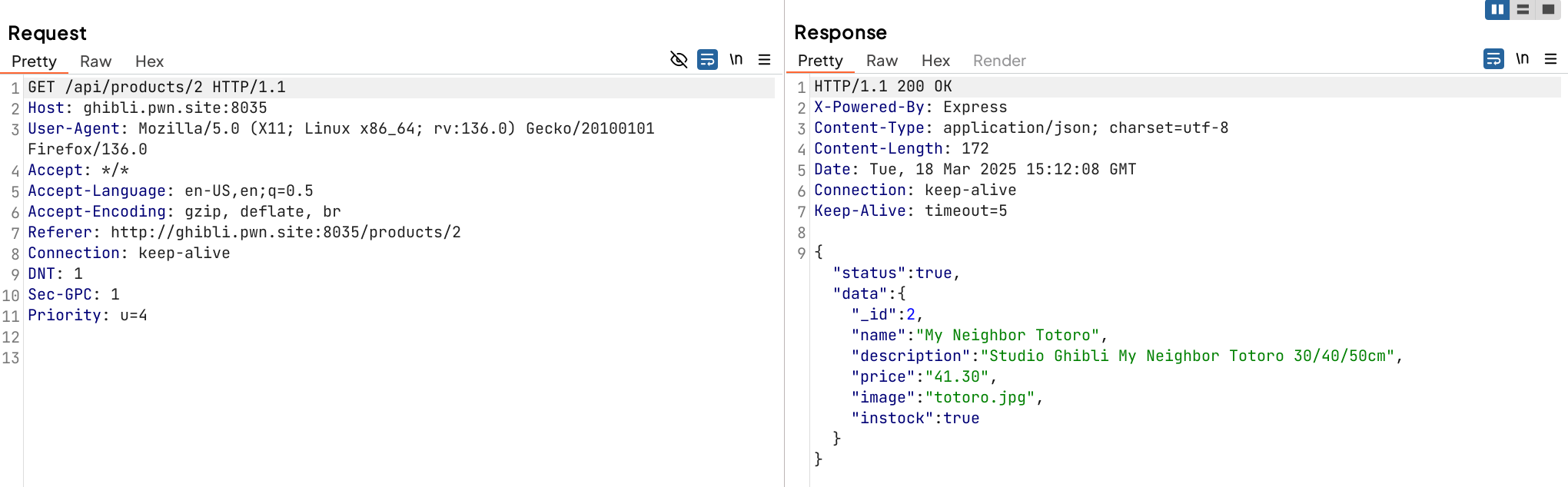Screen dimensions: 1568x487
Task: Click the '"_id":2' JSON field
Action: click(x=888, y=315)
